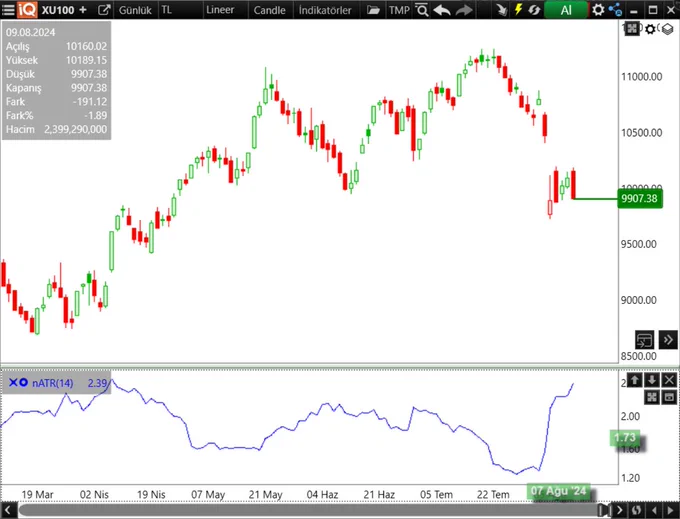Redo the chart action
This screenshot has height=519, width=680.
[x=464, y=10]
